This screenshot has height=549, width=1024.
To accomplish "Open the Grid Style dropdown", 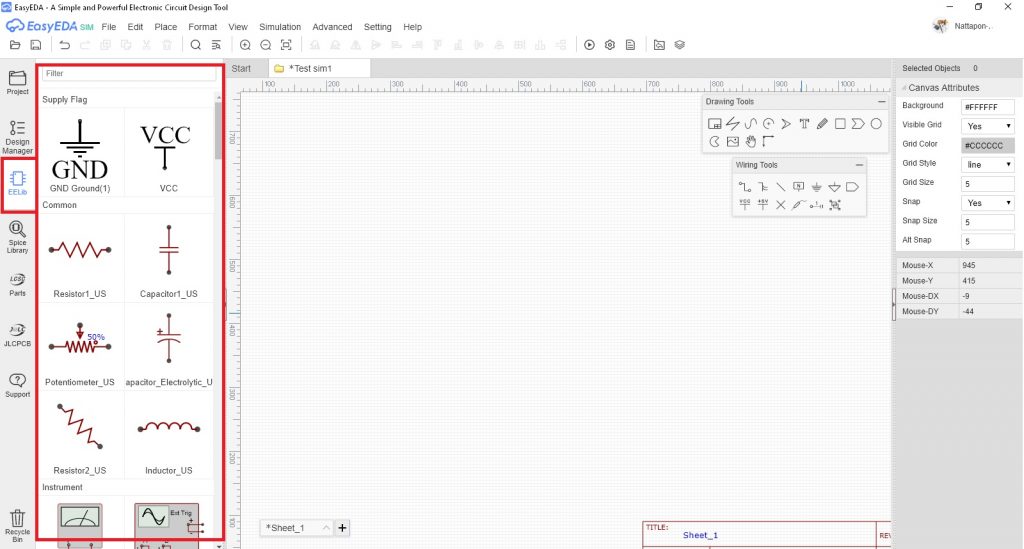I will [988, 165].
